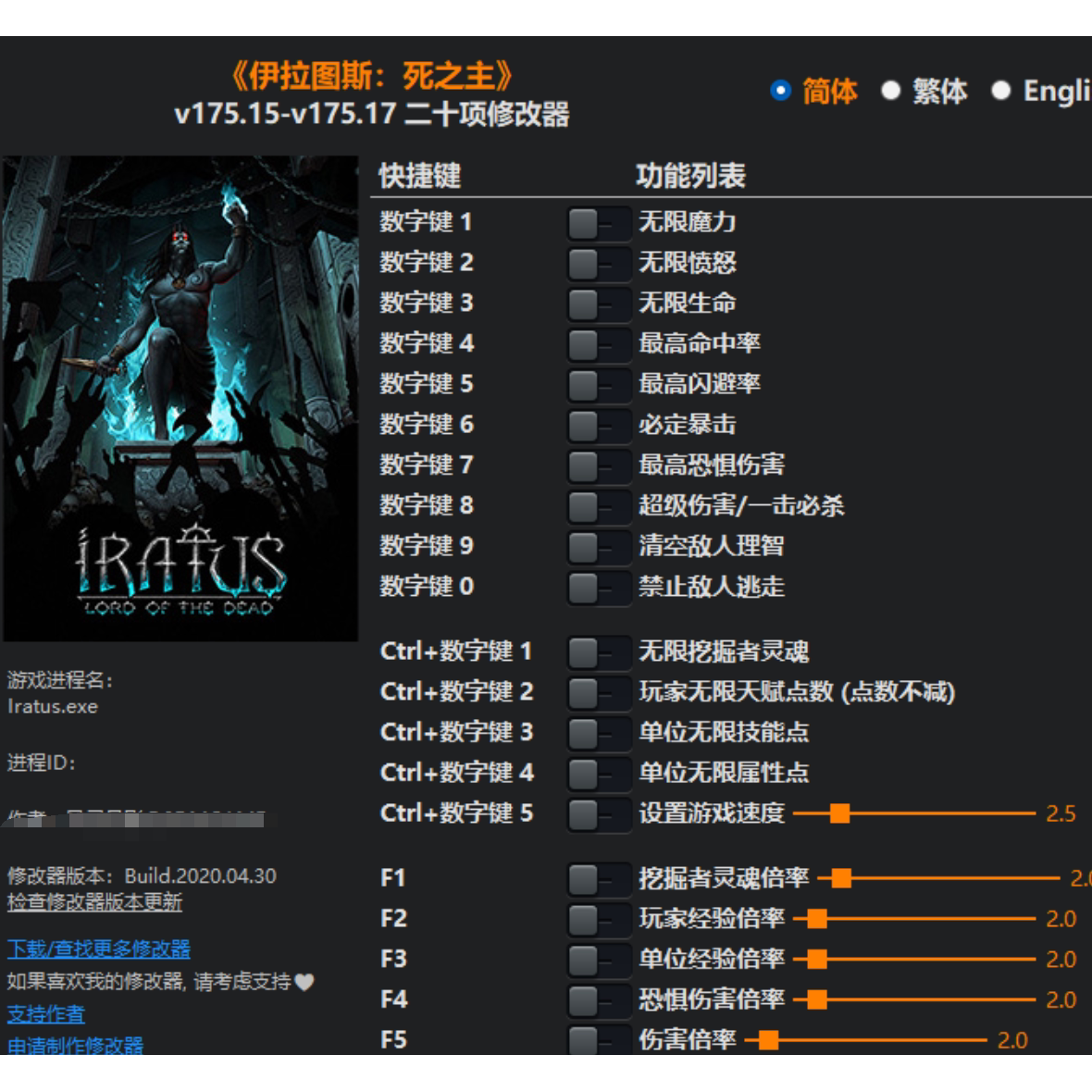Click the 数字键 1 hotkey label
Viewport: 1092px width, 1092px height.
point(427,222)
